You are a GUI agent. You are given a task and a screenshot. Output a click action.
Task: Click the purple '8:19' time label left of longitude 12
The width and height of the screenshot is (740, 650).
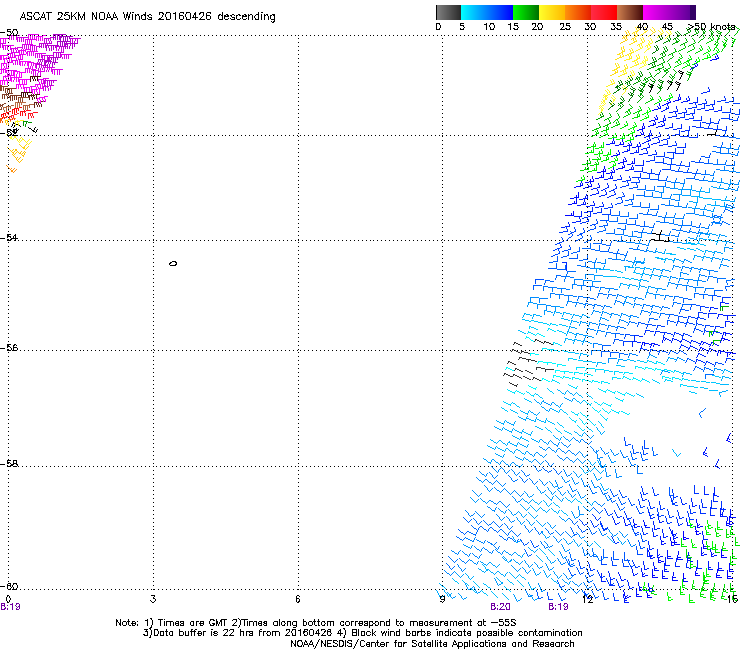pyautogui.click(x=558, y=607)
